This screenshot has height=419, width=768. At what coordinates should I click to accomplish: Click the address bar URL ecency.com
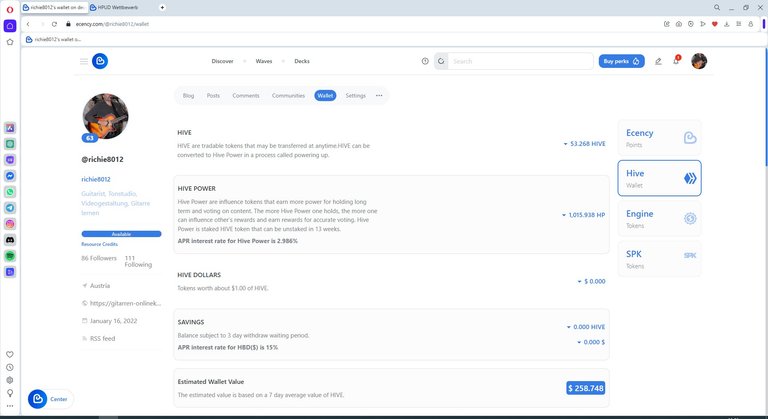click(x=112, y=24)
